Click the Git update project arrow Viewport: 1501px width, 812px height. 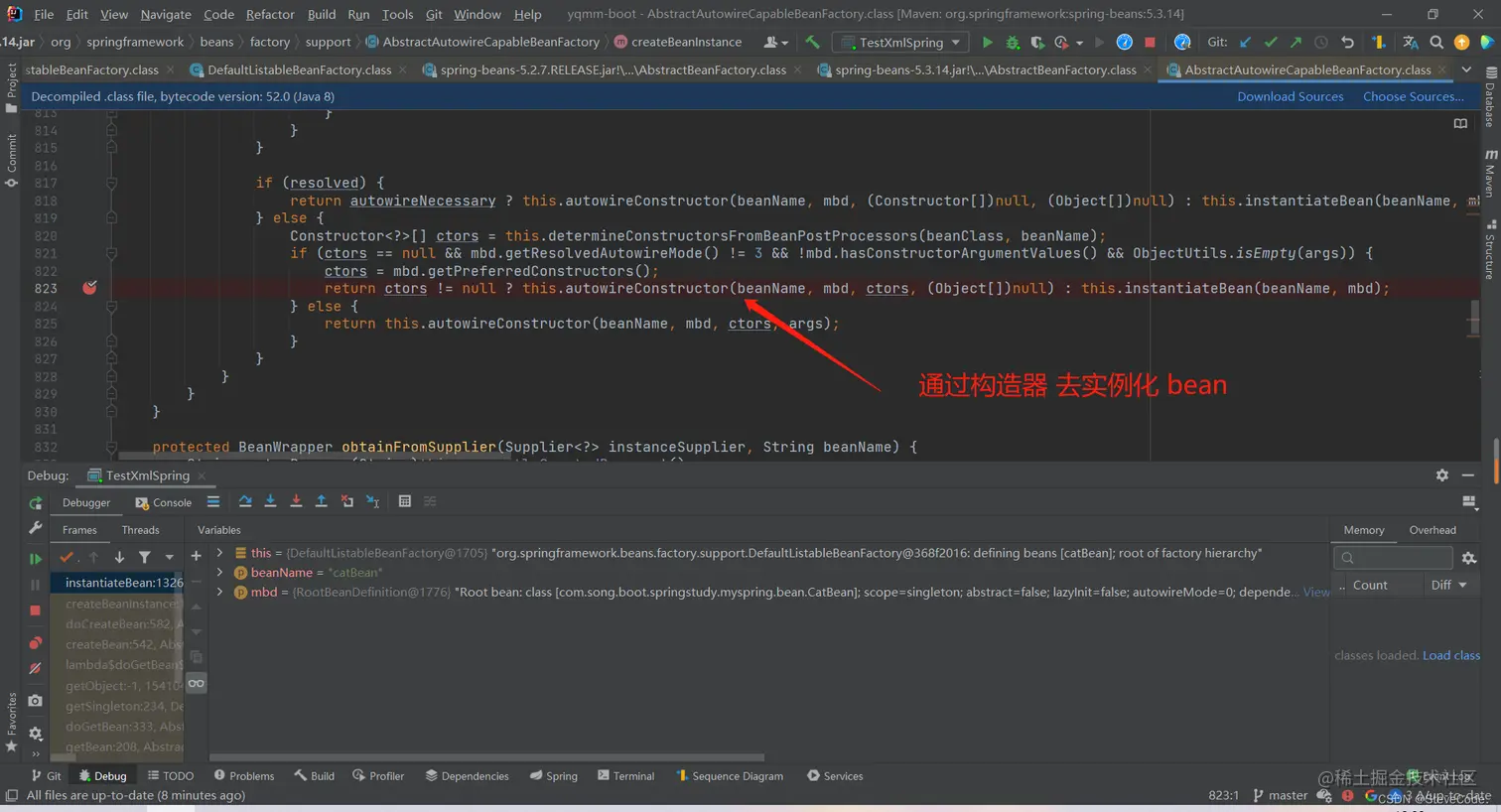(1245, 43)
